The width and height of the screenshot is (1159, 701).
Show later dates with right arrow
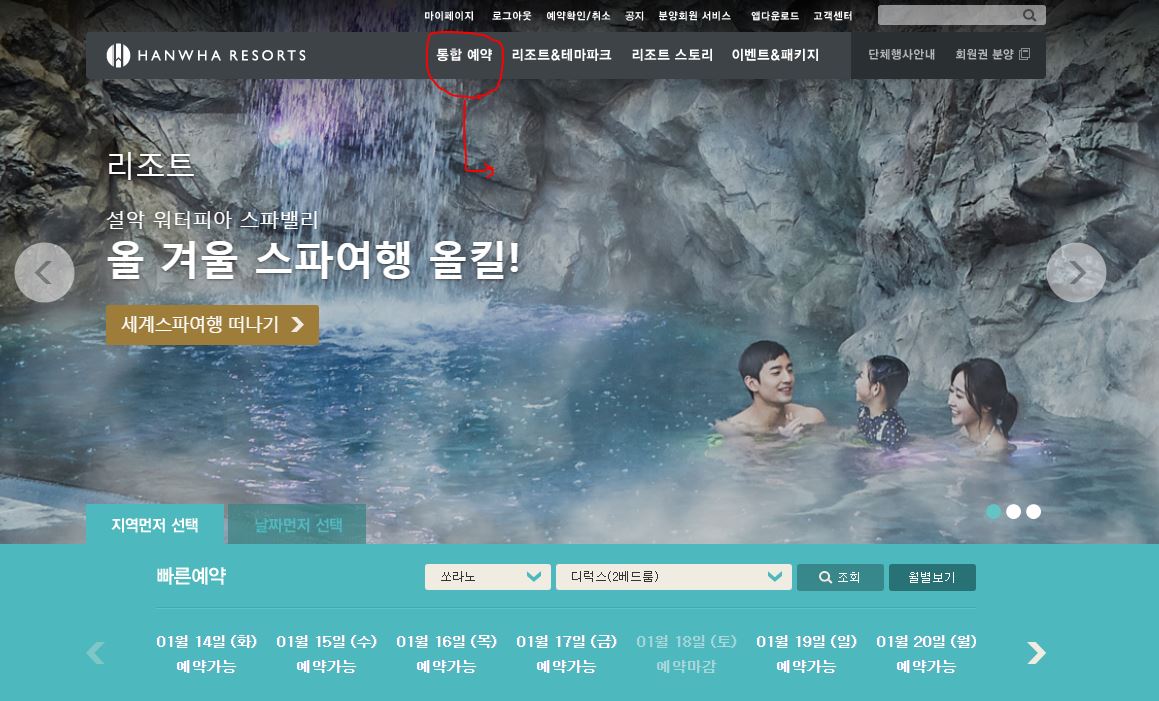1037,653
